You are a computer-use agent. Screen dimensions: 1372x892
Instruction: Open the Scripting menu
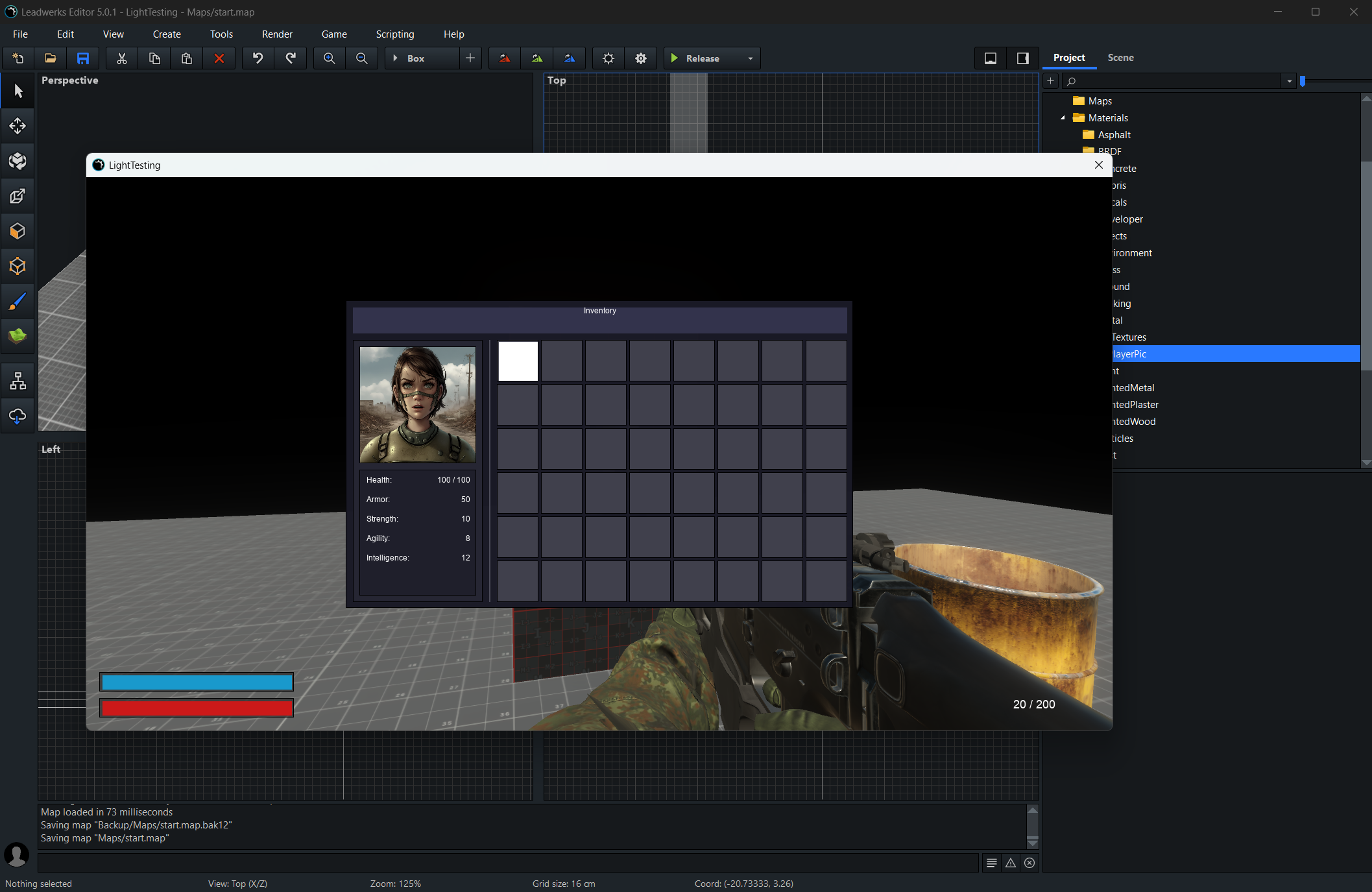click(x=394, y=34)
